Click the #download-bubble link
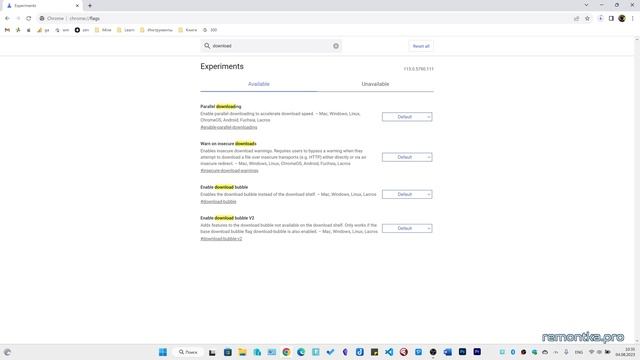 coord(218,202)
